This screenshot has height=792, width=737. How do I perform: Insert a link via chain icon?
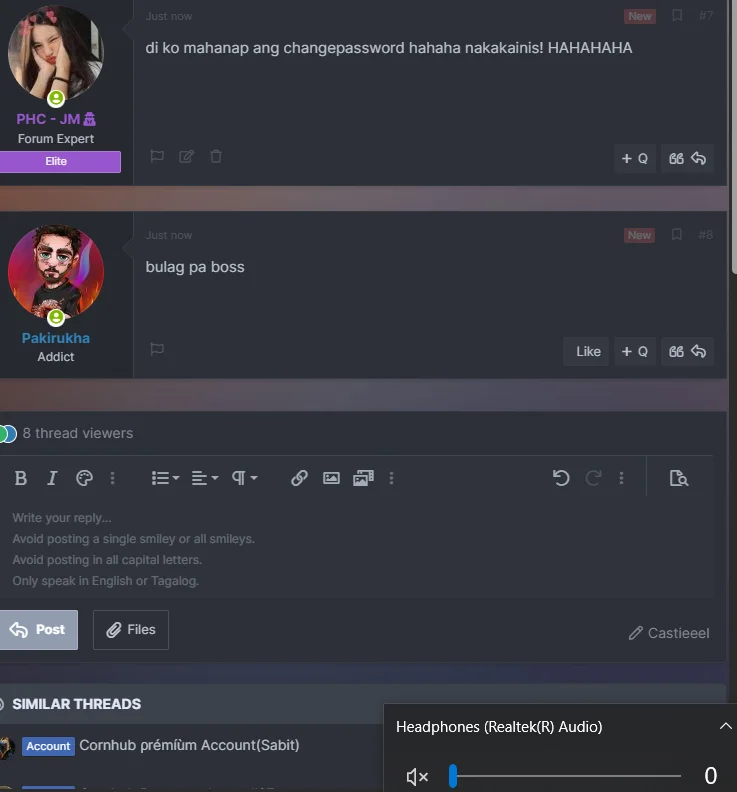pos(299,478)
